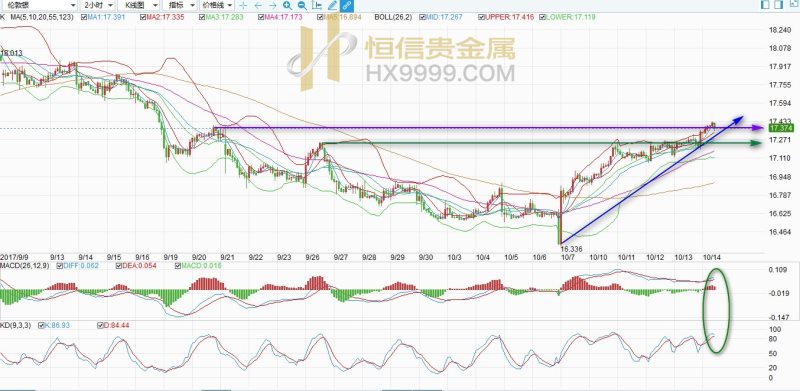Toggle the KD K line checkbox

(x=41, y=325)
